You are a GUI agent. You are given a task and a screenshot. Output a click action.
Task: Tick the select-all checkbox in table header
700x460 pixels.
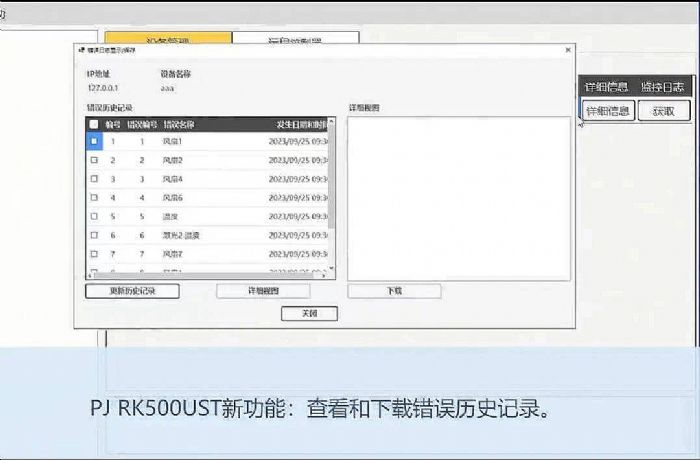(x=94, y=124)
